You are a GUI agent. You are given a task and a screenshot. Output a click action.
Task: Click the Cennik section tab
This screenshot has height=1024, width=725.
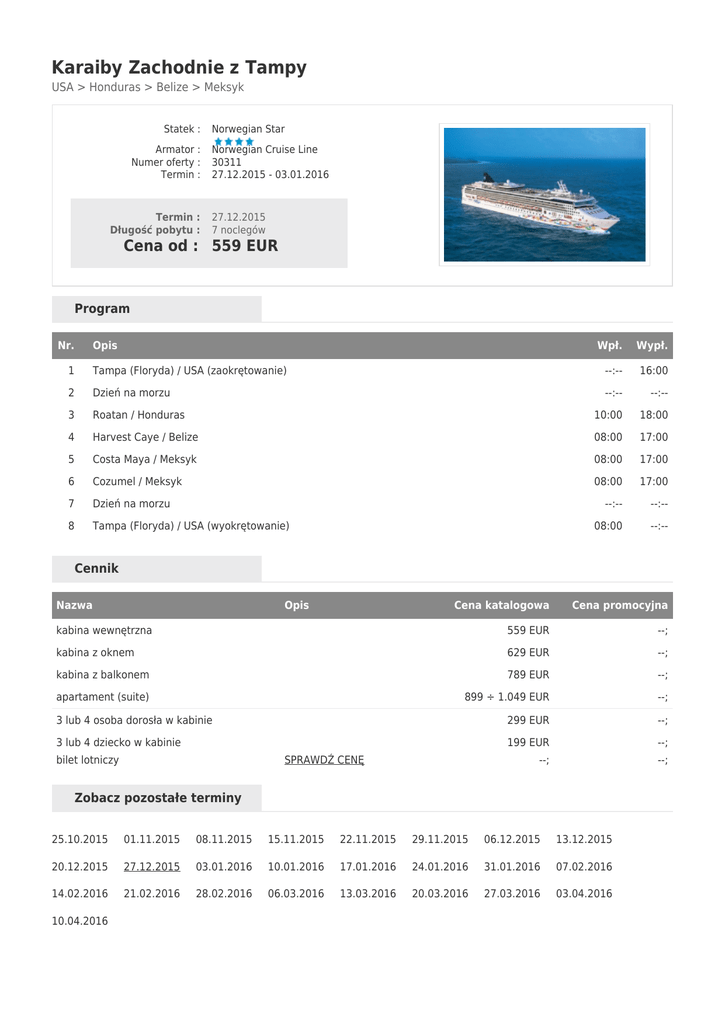coord(96,569)
